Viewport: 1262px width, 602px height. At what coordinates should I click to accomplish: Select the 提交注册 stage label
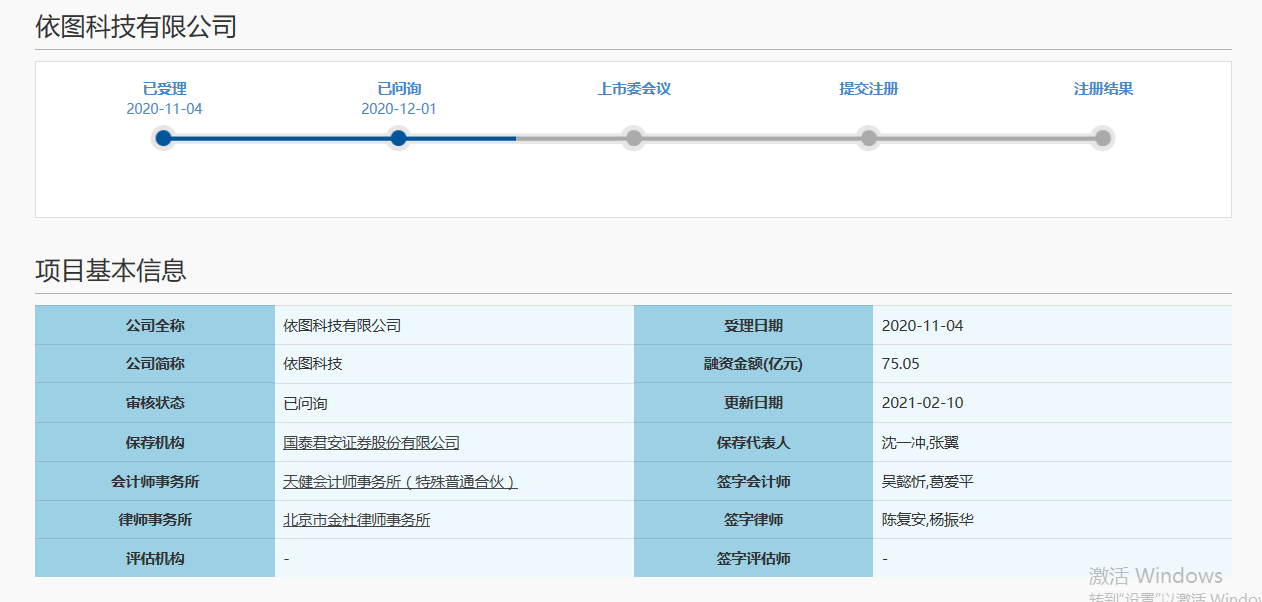869,89
